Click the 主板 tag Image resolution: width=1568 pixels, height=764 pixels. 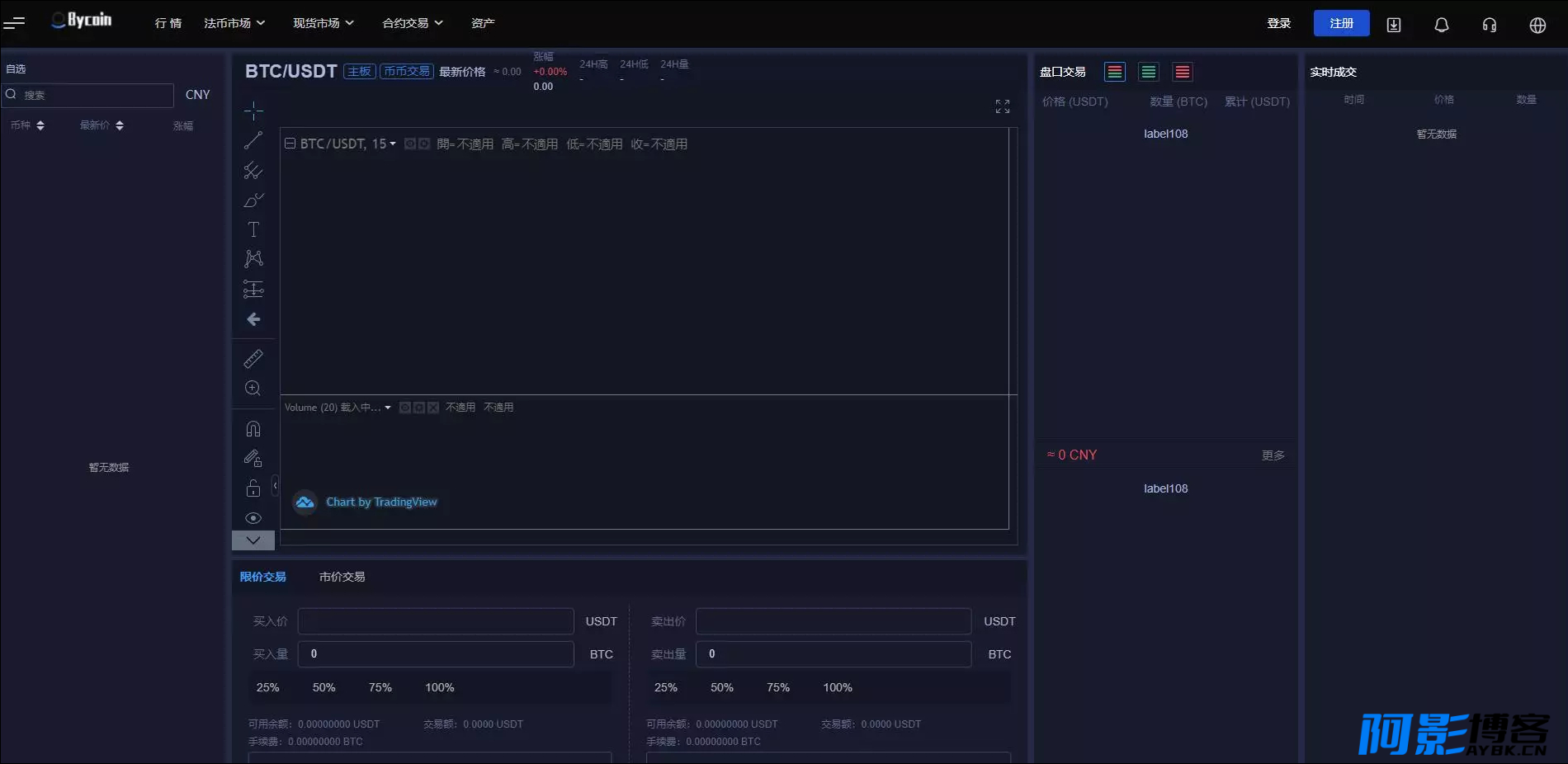(360, 72)
